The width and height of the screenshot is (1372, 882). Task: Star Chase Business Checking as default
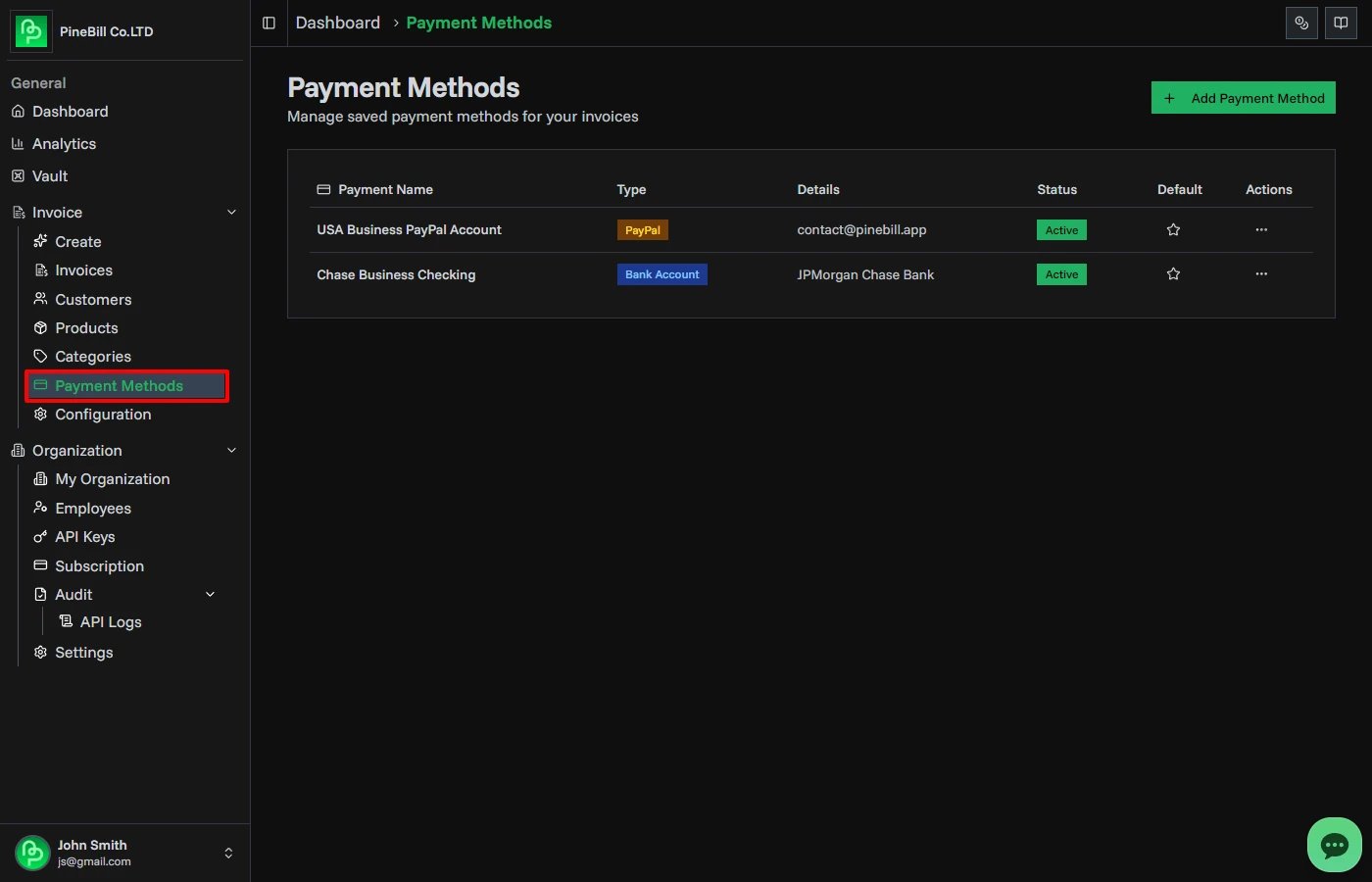point(1173,273)
